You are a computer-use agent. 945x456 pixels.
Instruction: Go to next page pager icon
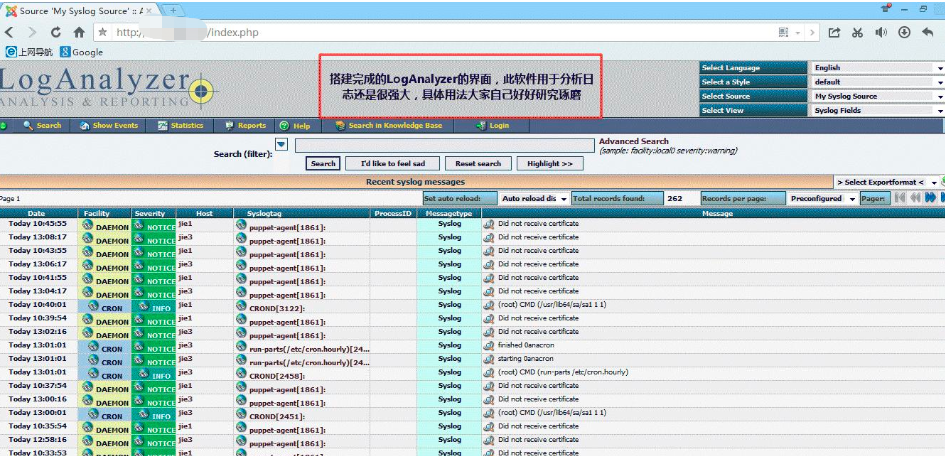pyautogui.click(x=931, y=198)
